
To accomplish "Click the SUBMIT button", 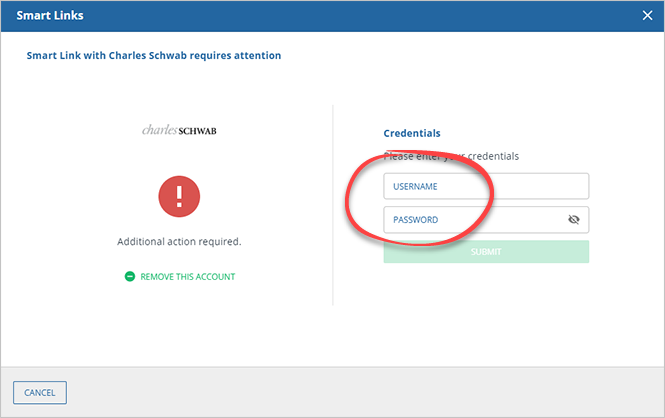I will pos(486,252).
